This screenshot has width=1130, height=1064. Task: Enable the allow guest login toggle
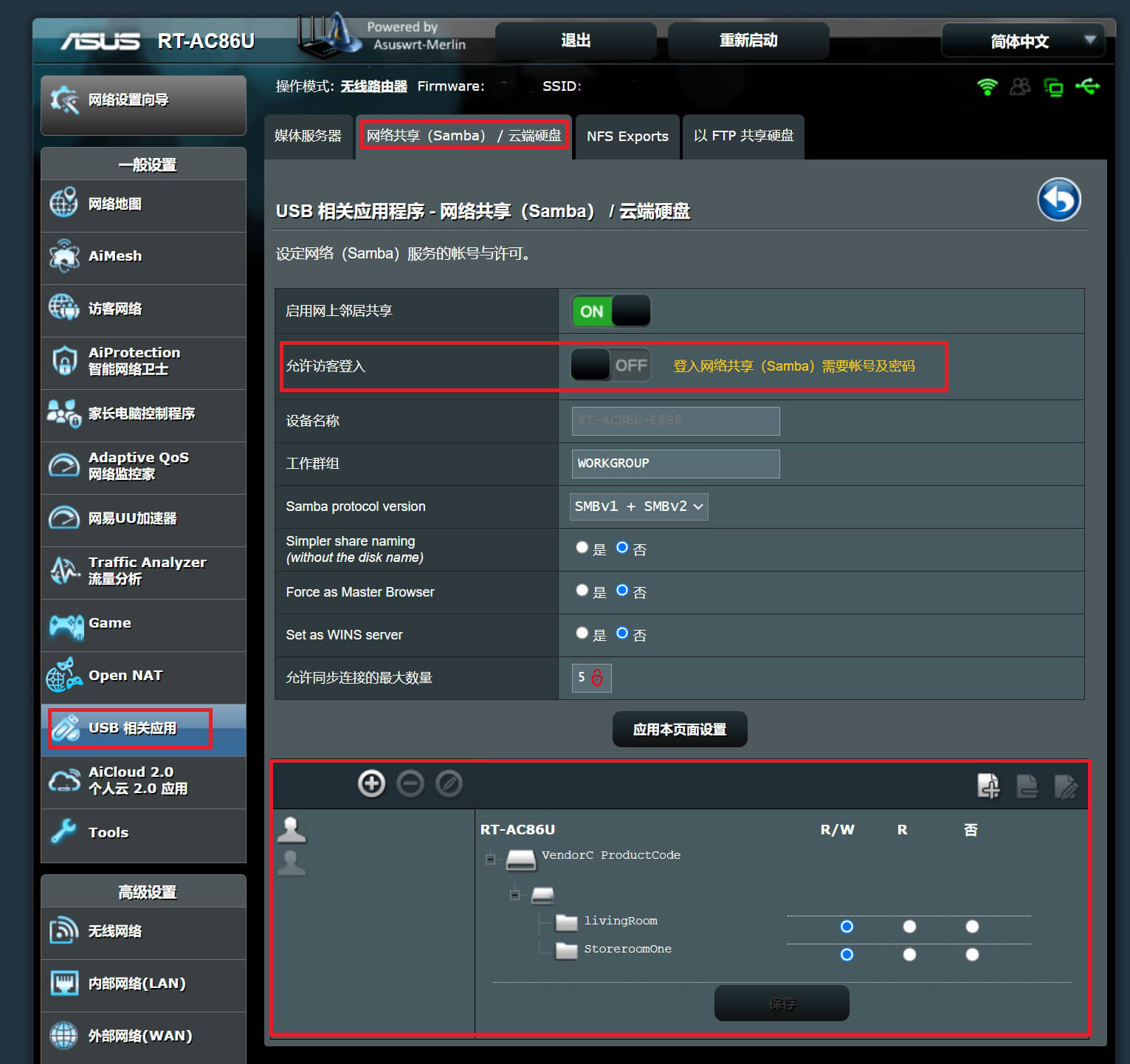[x=610, y=365]
